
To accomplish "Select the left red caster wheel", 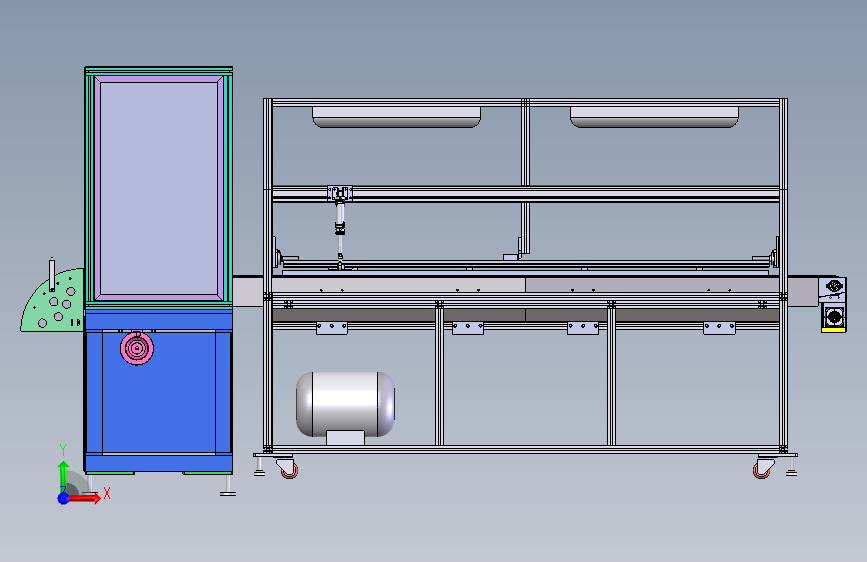I will [x=288, y=468].
